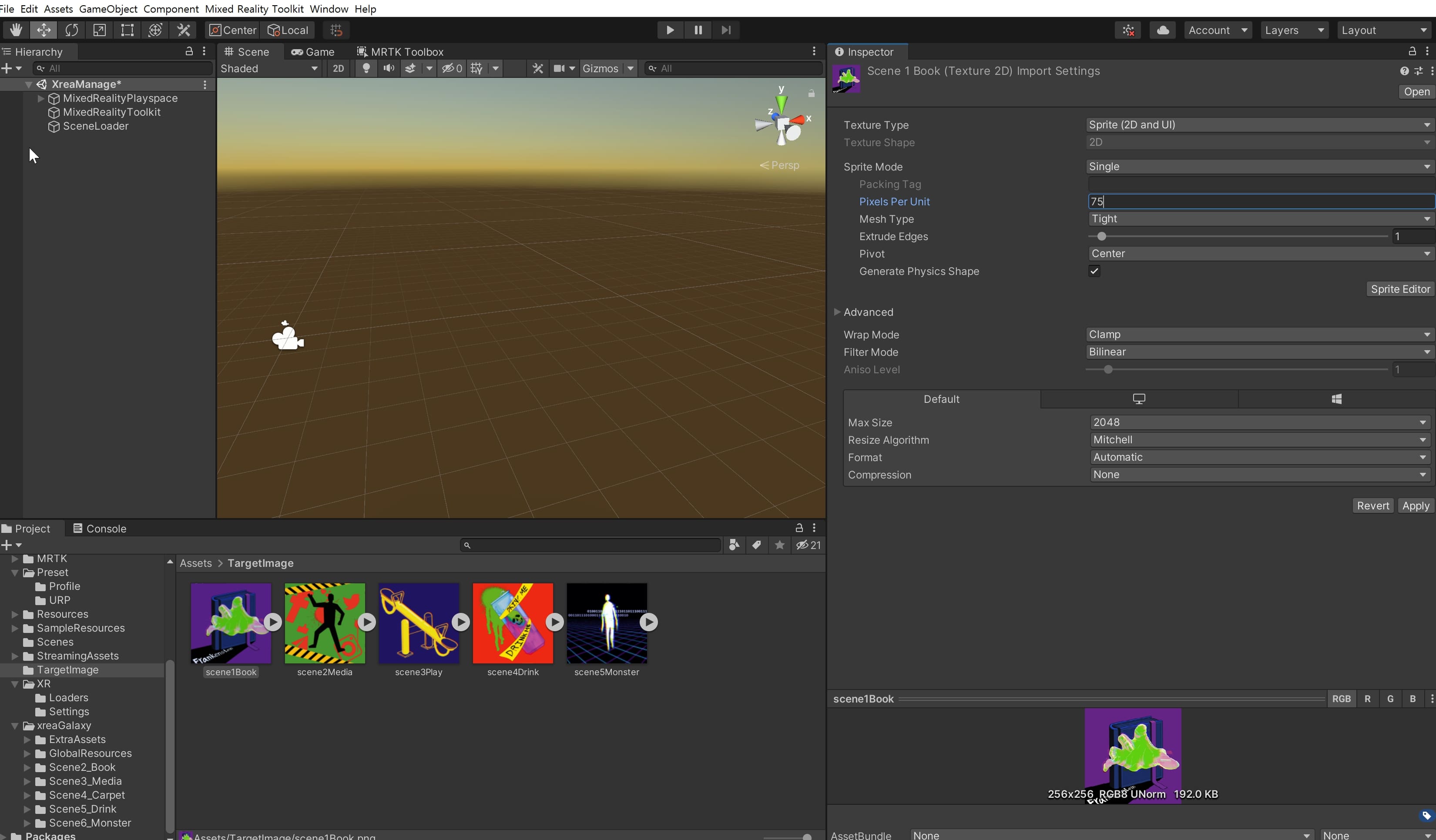Toggle scene lighting bulb icon
Viewport: 1436px width, 840px height.
pyautogui.click(x=366, y=68)
